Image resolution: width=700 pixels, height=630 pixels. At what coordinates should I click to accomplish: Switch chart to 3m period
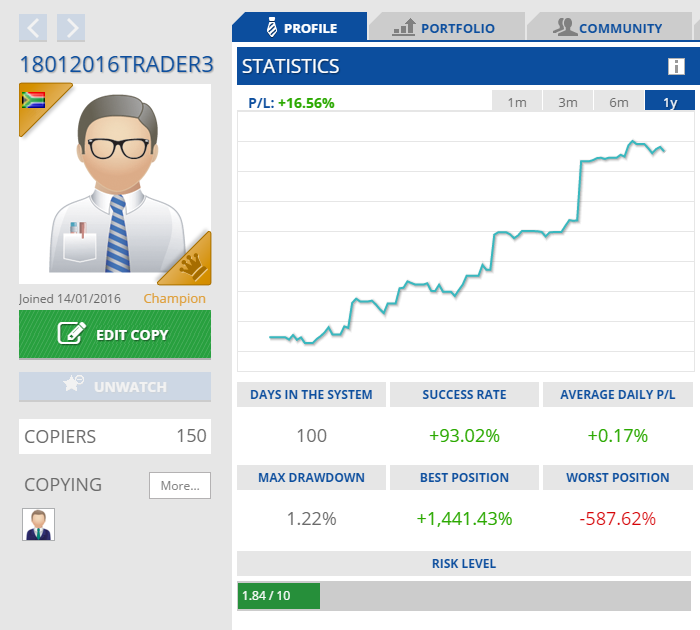pos(568,102)
